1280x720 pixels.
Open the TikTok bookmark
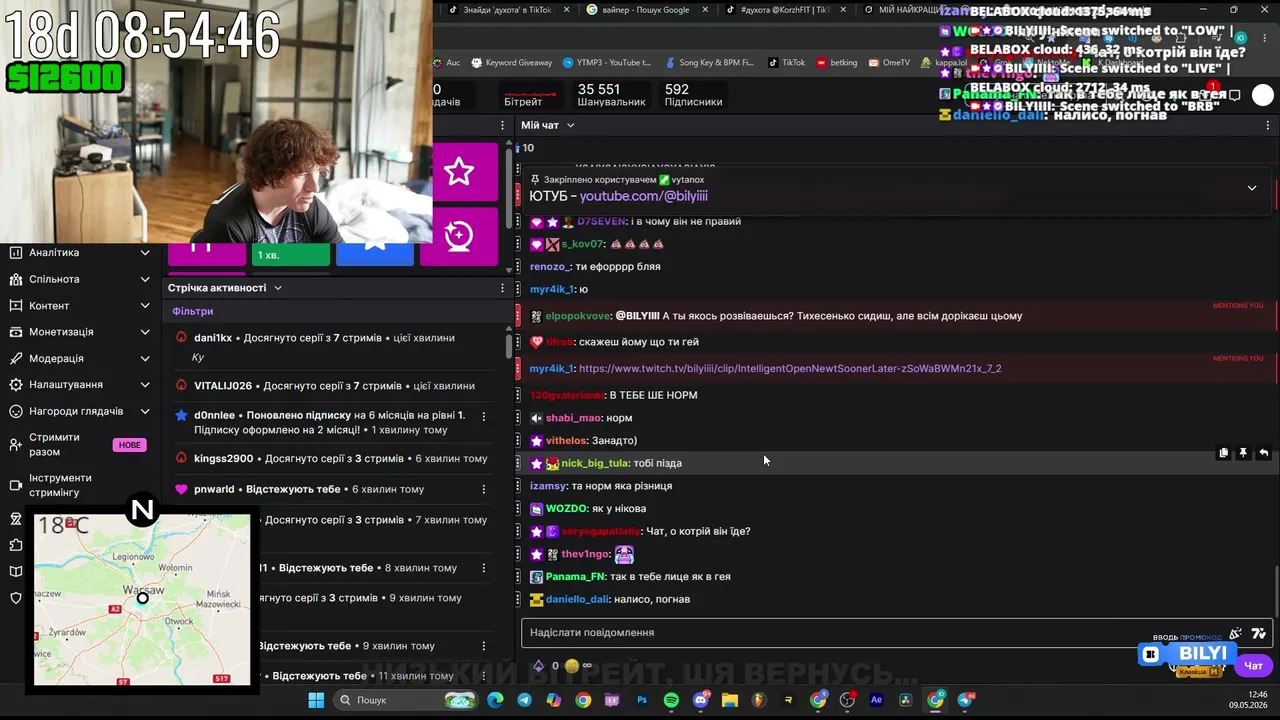click(786, 62)
